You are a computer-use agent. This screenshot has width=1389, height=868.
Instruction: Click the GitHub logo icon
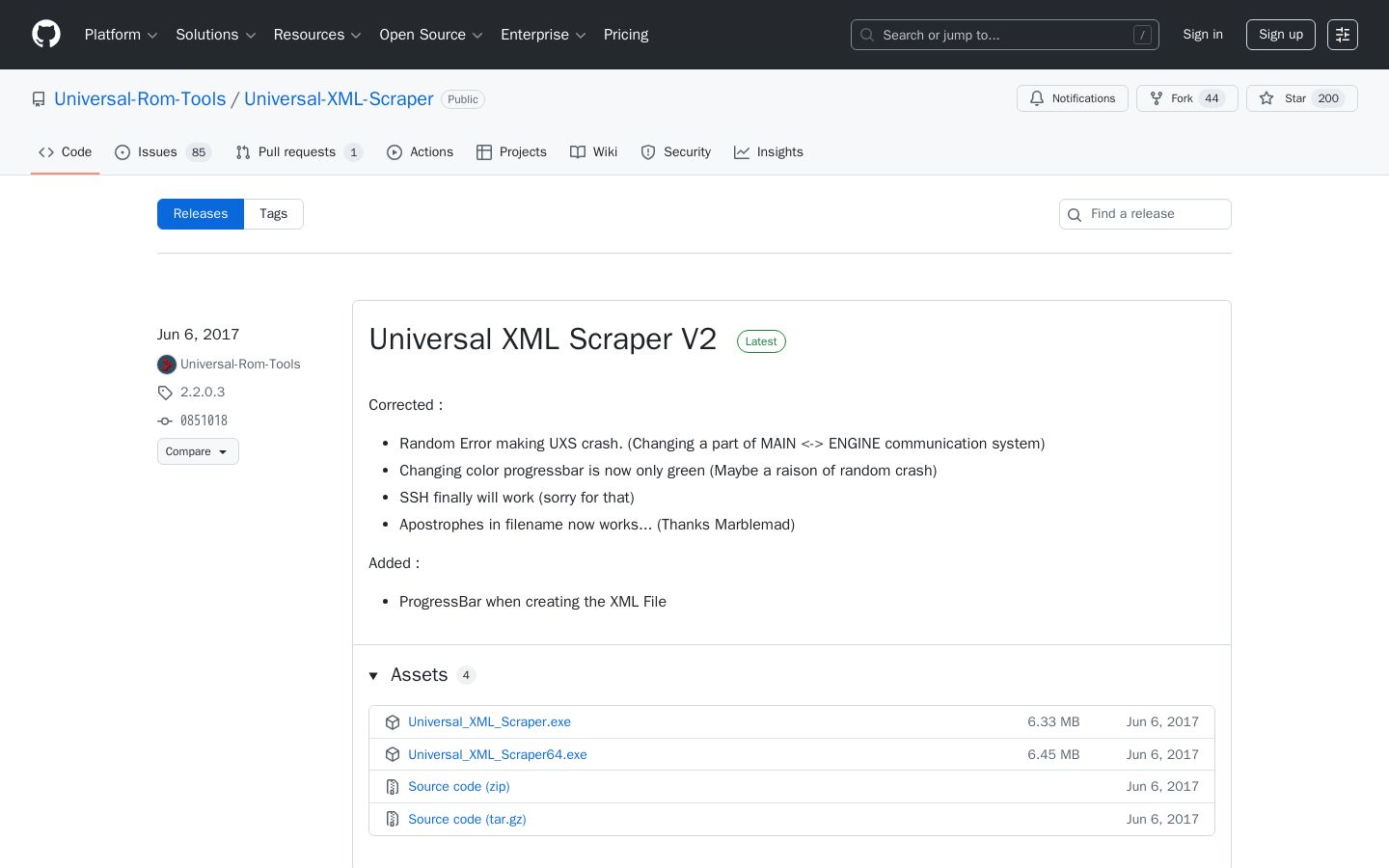coord(46,35)
